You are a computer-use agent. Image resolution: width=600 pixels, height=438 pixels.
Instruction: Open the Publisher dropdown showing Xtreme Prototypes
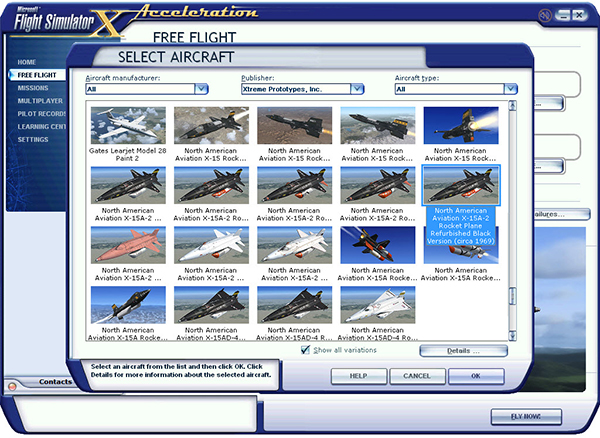click(x=357, y=89)
